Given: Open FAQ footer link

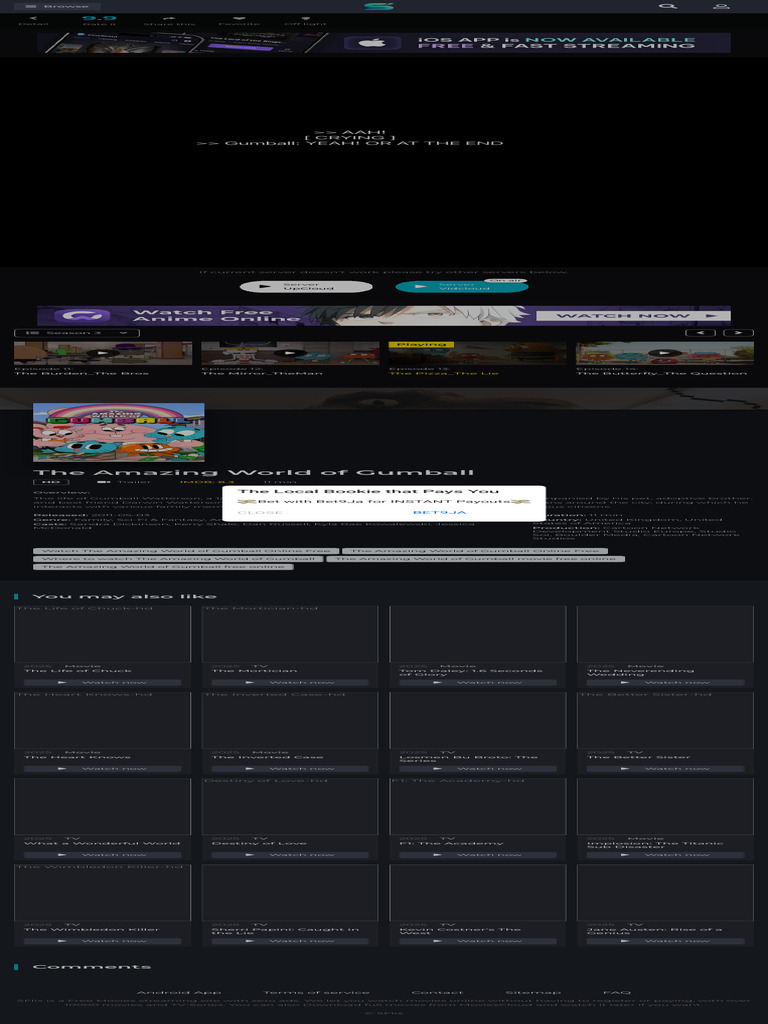Looking at the screenshot, I should tap(616, 993).
